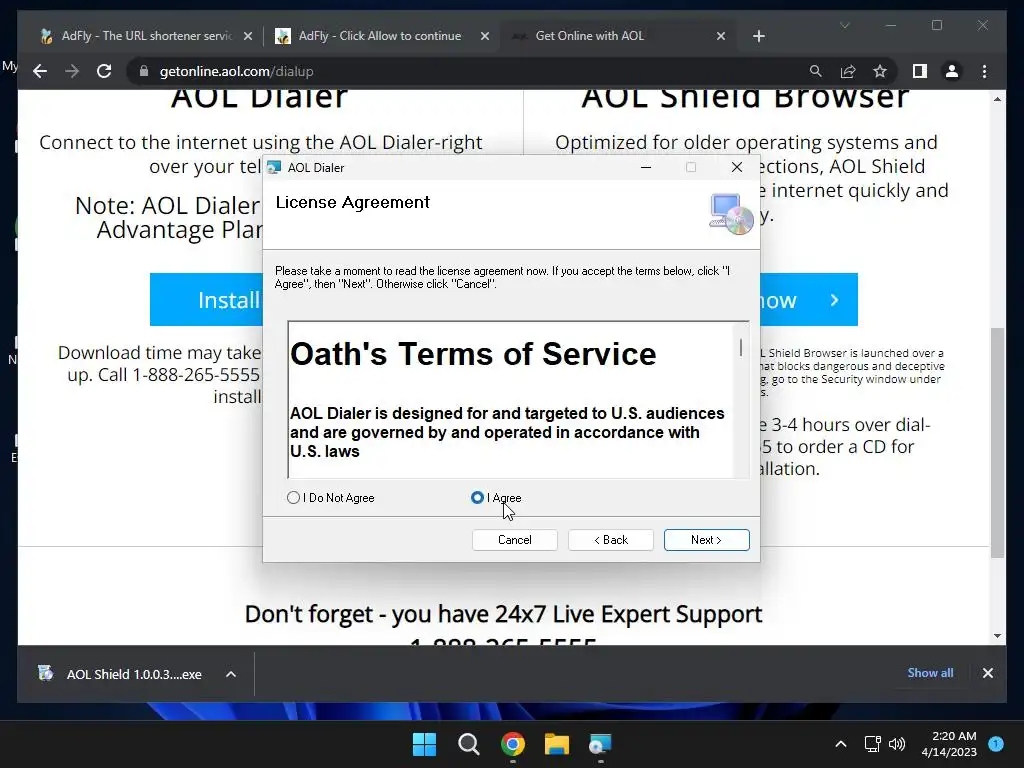Image resolution: width=1024 pixels, height=768 pixels.
Task: Cancel the AOL Dialer installation
Action: pyautogui.click(x=515, y=540)
